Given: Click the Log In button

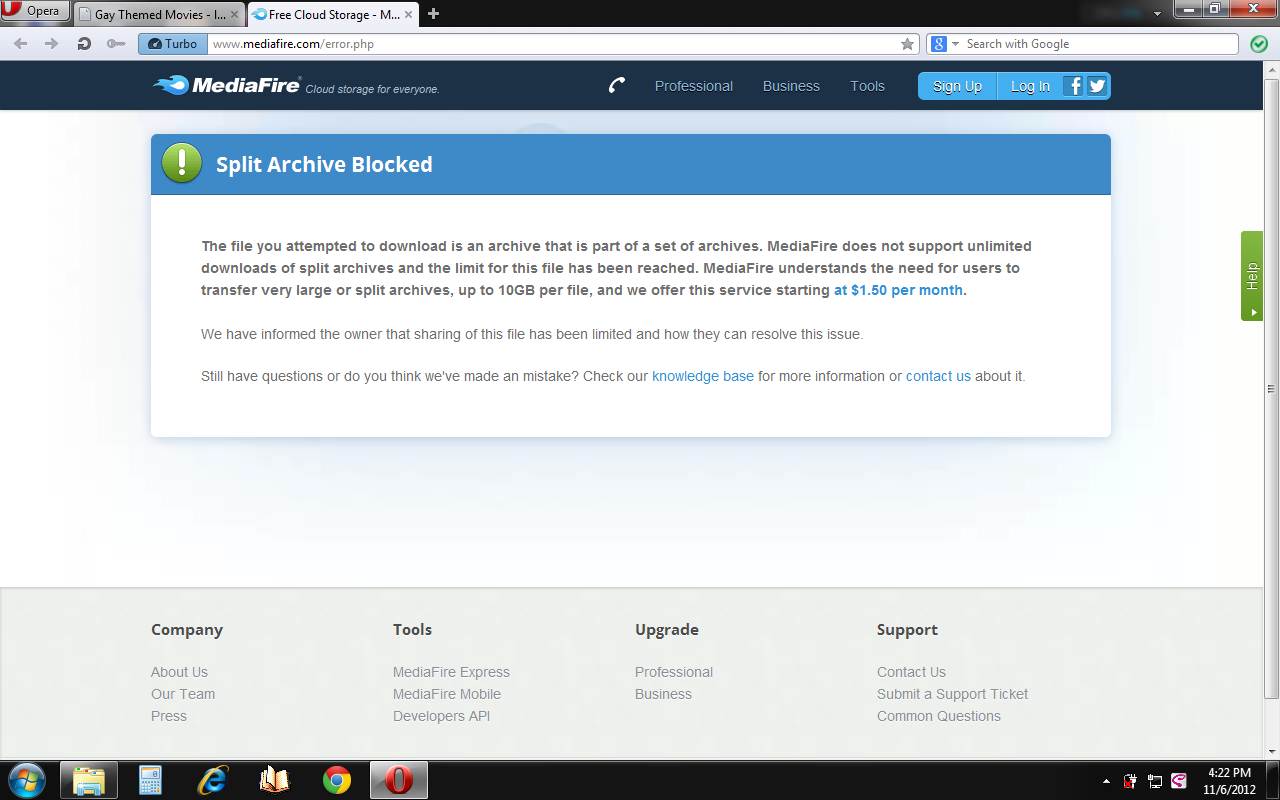Looking at the screenshot, I should click(x=1029, y=86).
